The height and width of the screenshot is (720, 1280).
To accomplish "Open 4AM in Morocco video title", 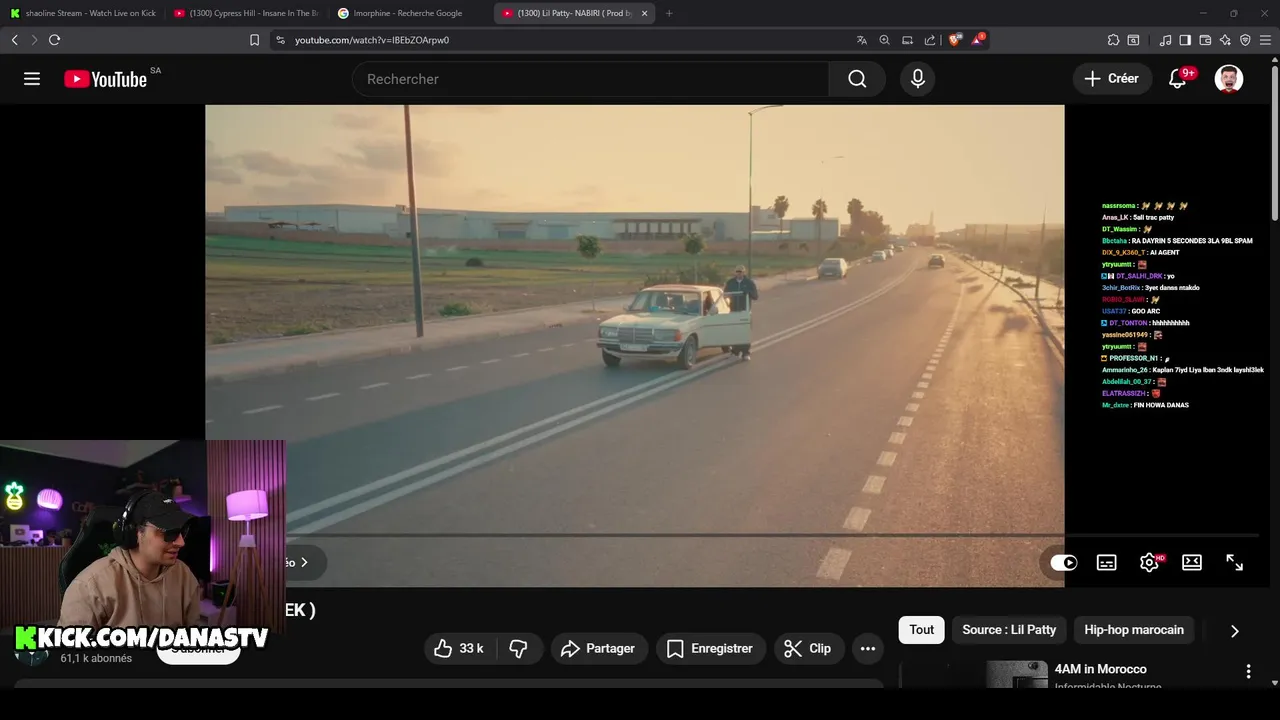I will [1100, 669].
